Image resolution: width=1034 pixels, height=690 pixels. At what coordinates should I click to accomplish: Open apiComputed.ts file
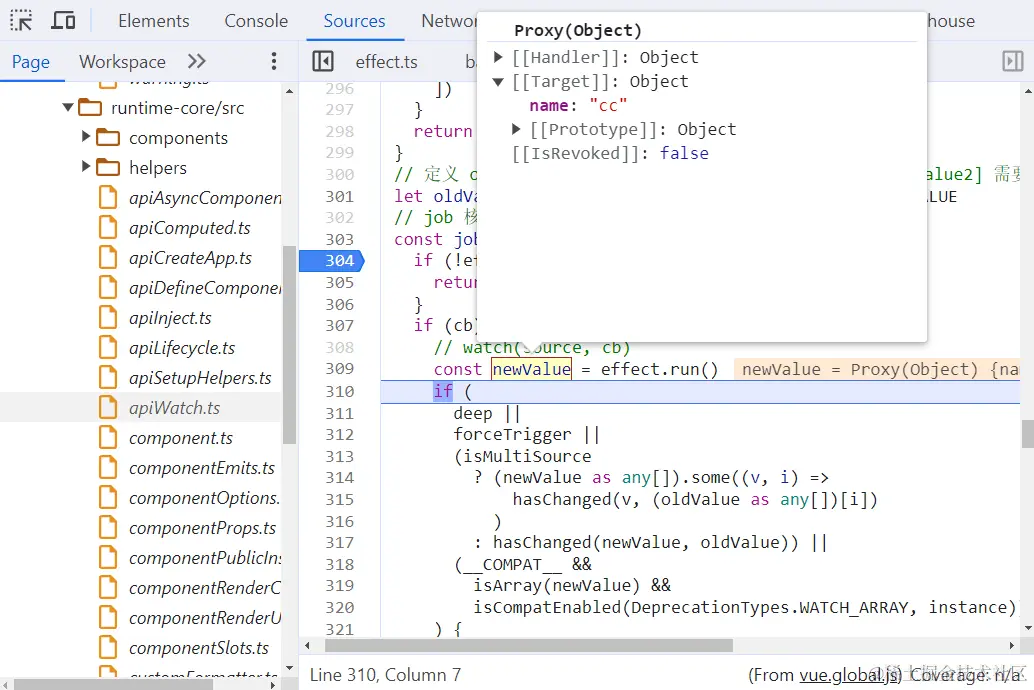pyautogui.click(x=190, y=228)
